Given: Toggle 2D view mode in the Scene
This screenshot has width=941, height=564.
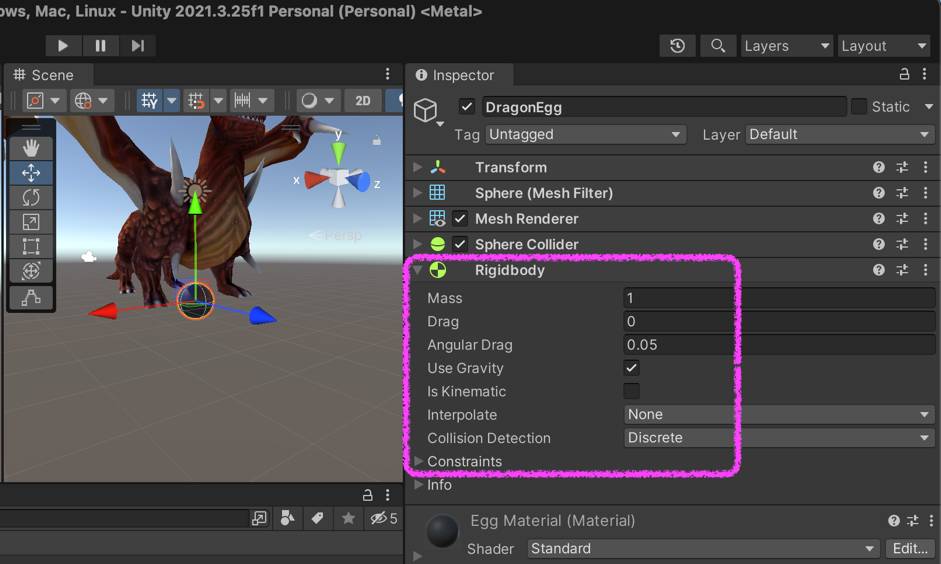Looking at the screenshot, I should tap(363, 100).
